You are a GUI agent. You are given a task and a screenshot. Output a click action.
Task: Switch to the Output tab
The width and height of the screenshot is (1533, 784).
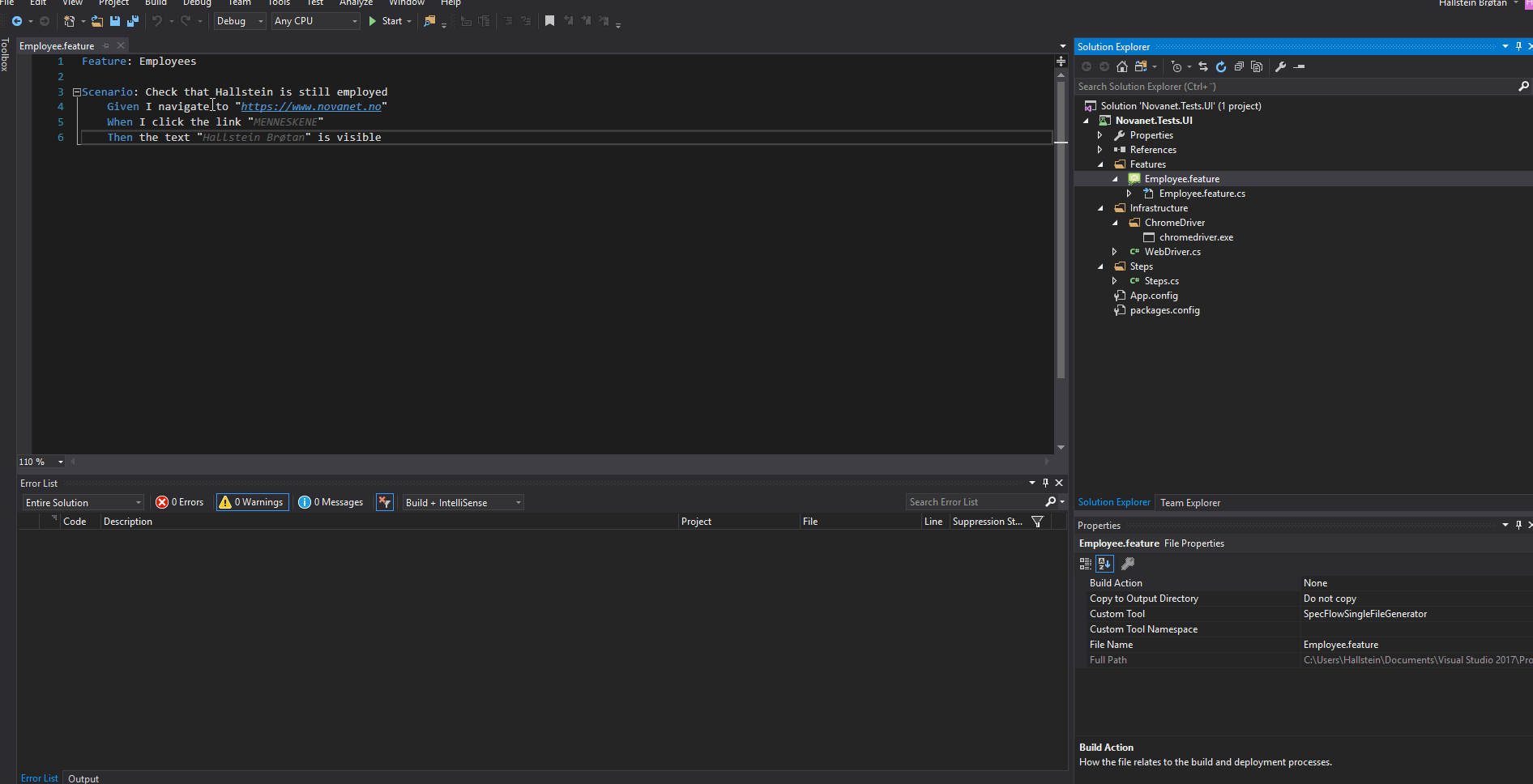coord(83,778)
